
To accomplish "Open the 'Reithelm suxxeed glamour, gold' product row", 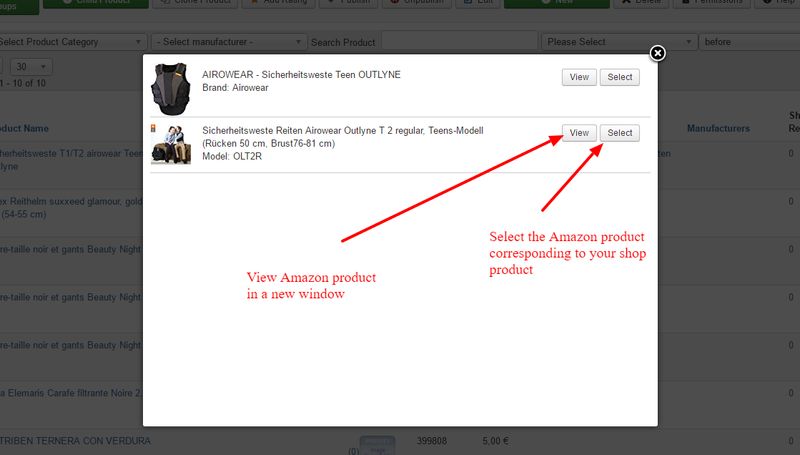I will [x=71, y=208].
